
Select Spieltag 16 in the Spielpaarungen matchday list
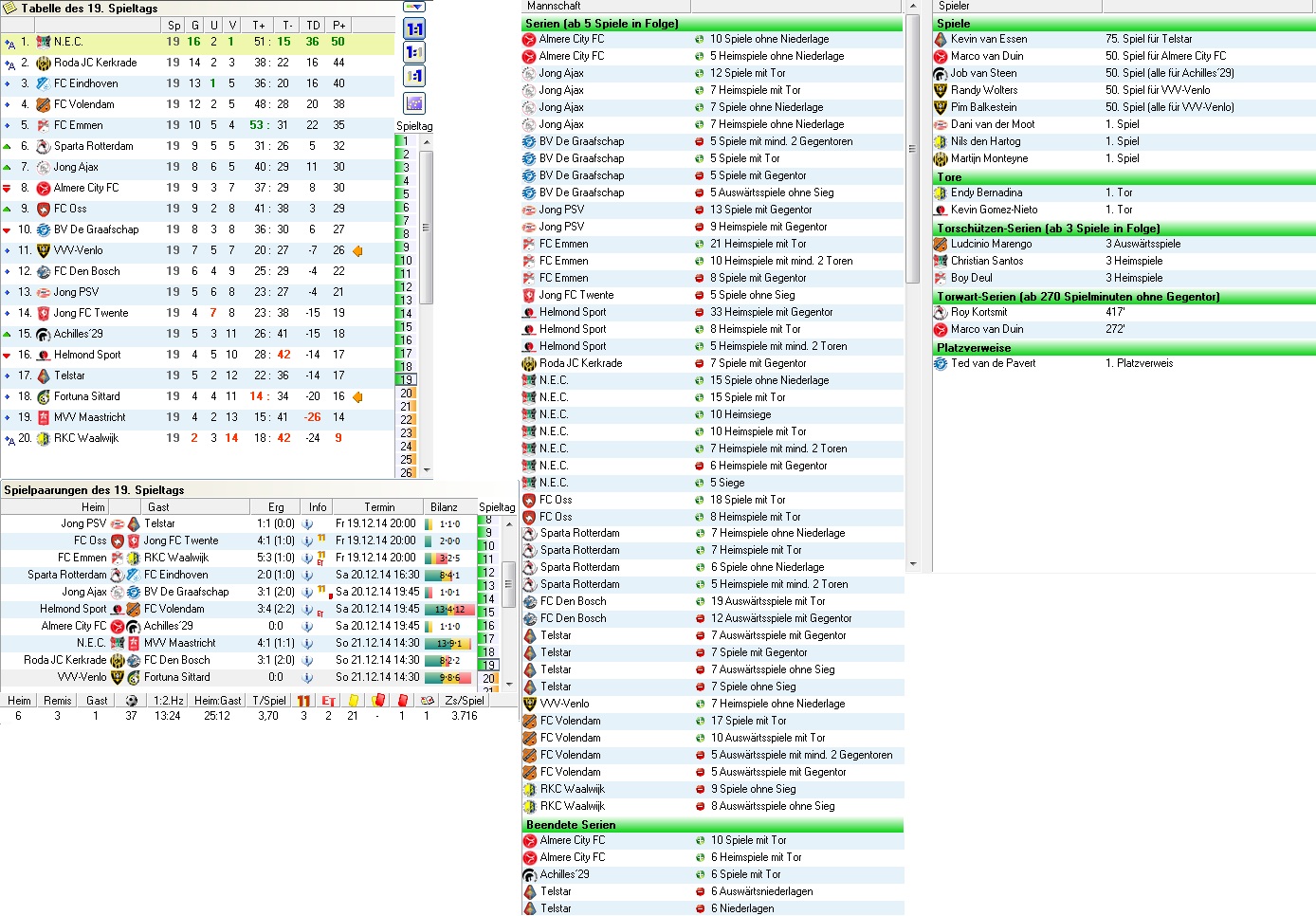[x=488, y=626]
